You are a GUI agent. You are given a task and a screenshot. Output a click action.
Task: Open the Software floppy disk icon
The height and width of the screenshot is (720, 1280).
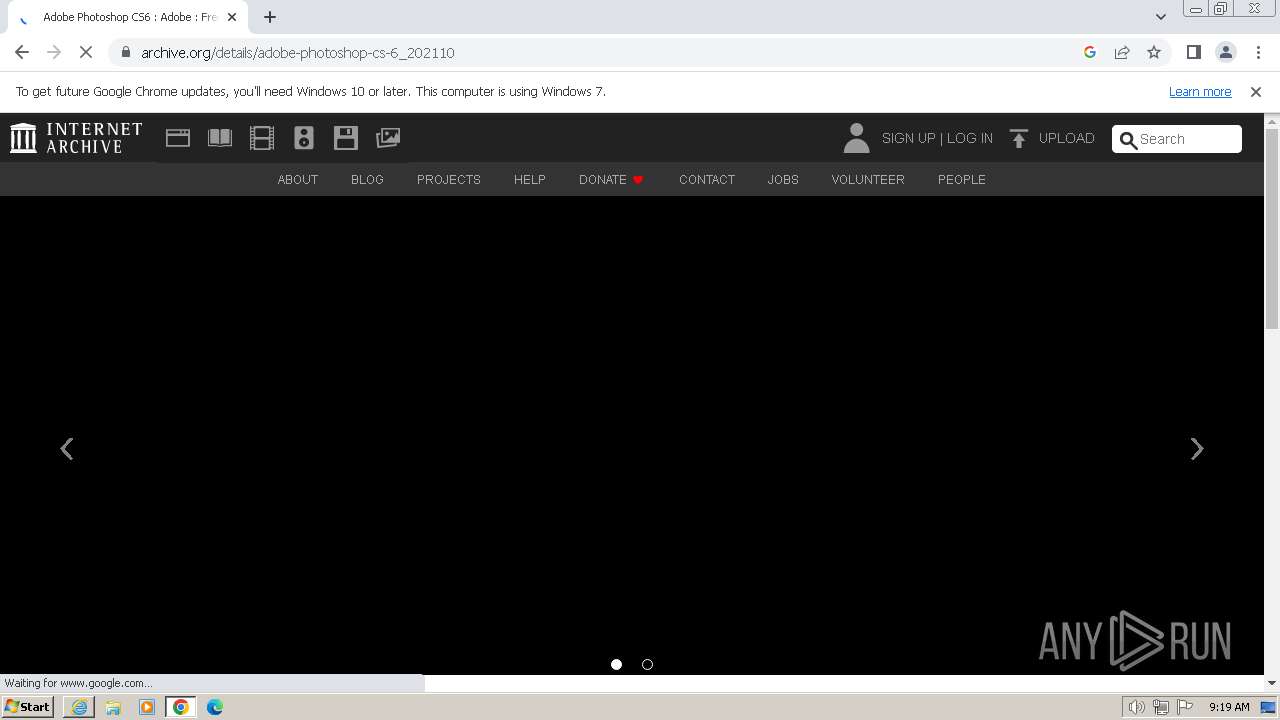pos(346,138)
